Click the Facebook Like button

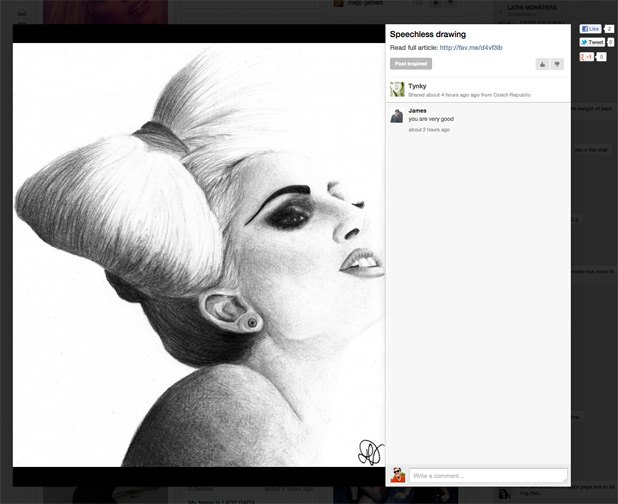click(590, 29)
